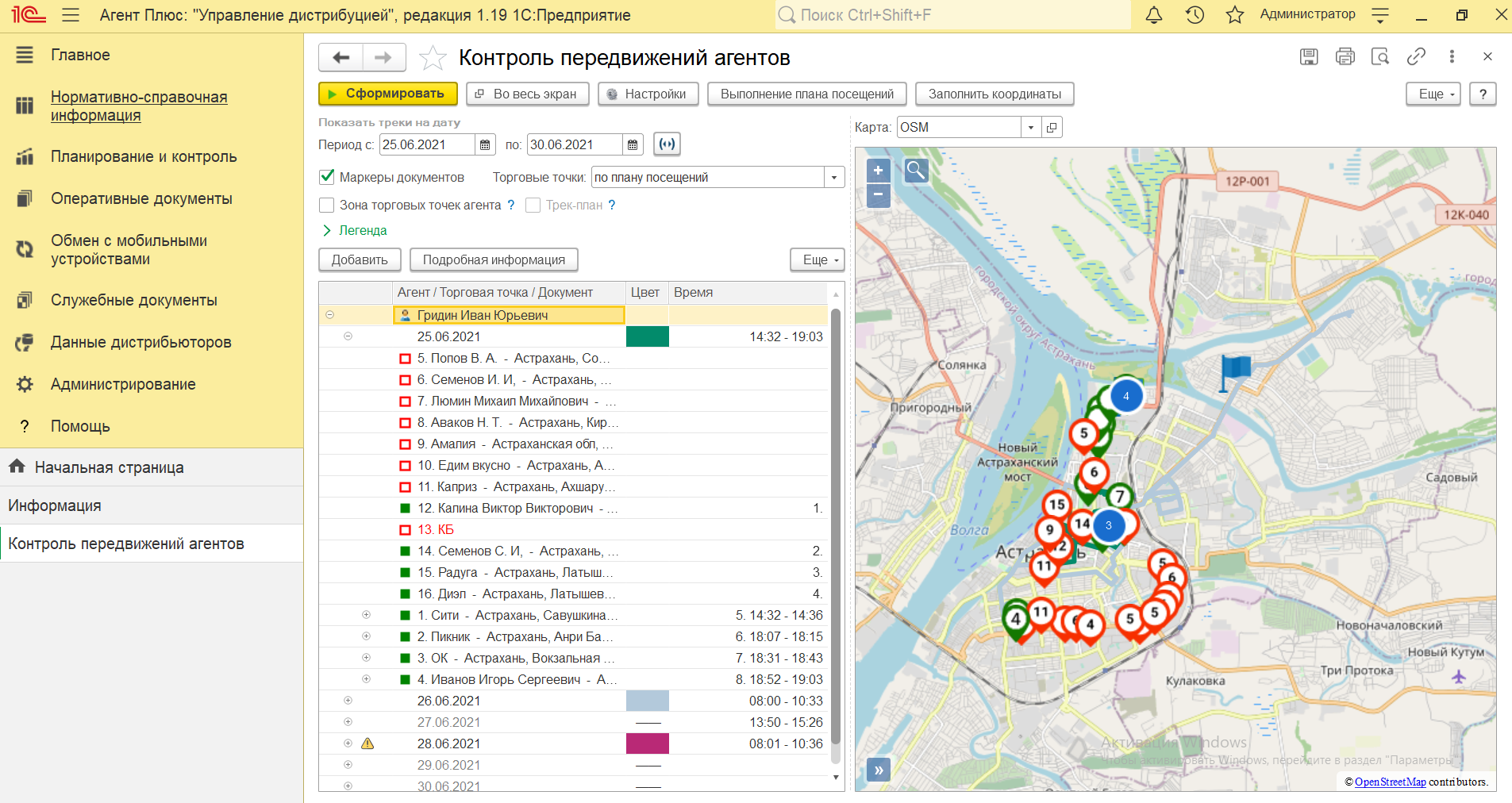This screenshot has height=803, width=1512.
Task: Open the 1C main menu hamburger icon
Action: pos(71,15)
